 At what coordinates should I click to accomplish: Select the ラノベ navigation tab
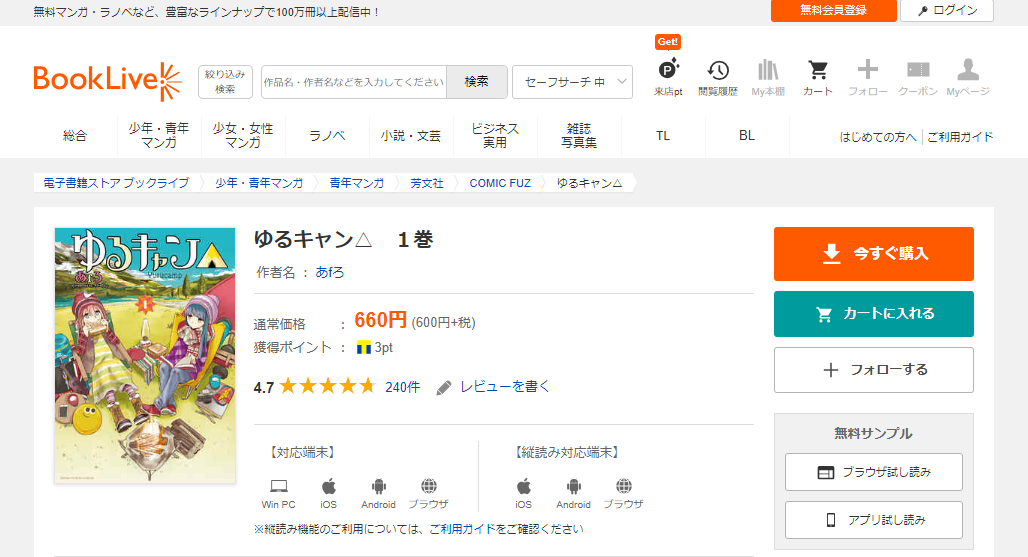click(x=327, y=136)
